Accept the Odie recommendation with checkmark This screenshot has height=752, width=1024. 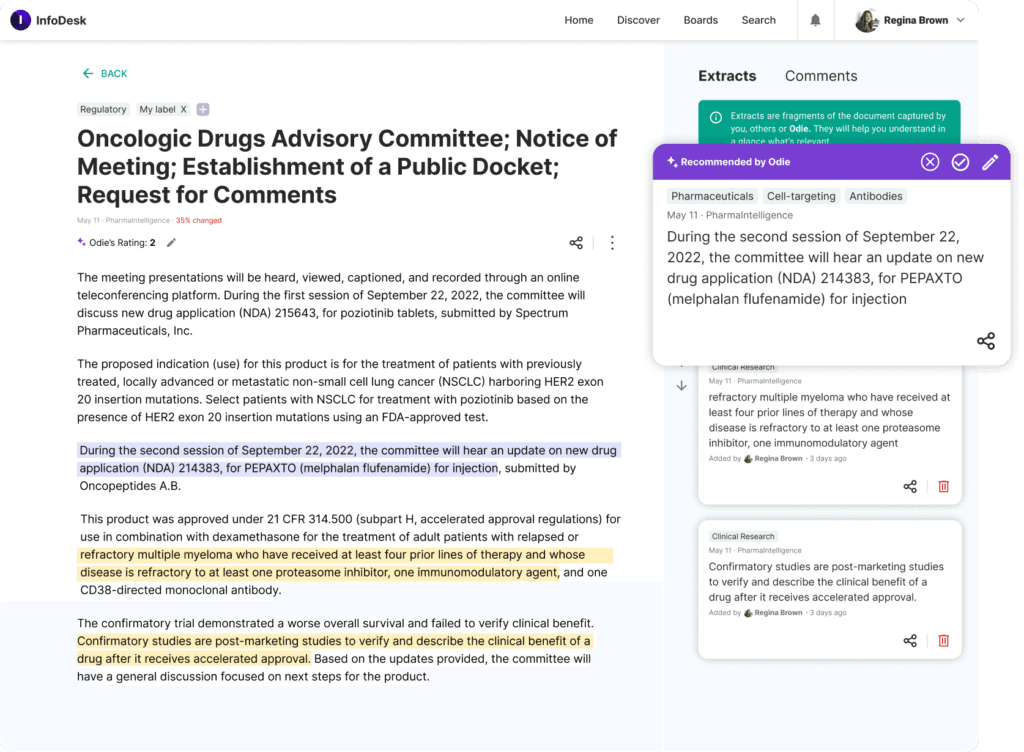(960, 162)
